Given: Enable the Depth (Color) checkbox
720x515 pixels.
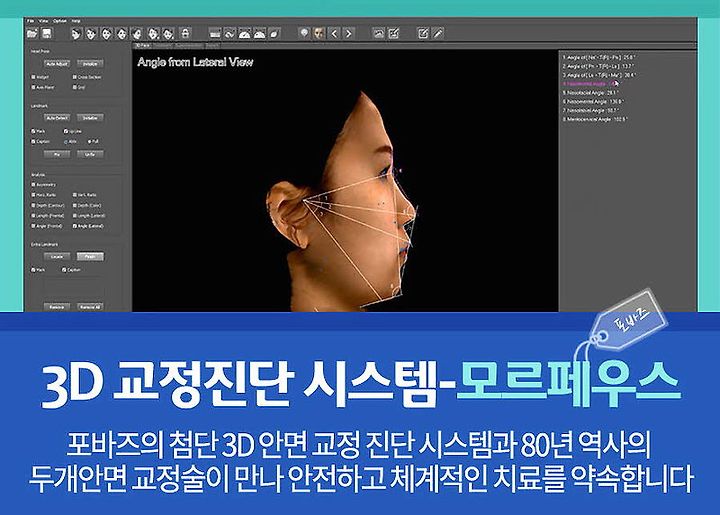Looking at the screenshot, I should point(75,205).
